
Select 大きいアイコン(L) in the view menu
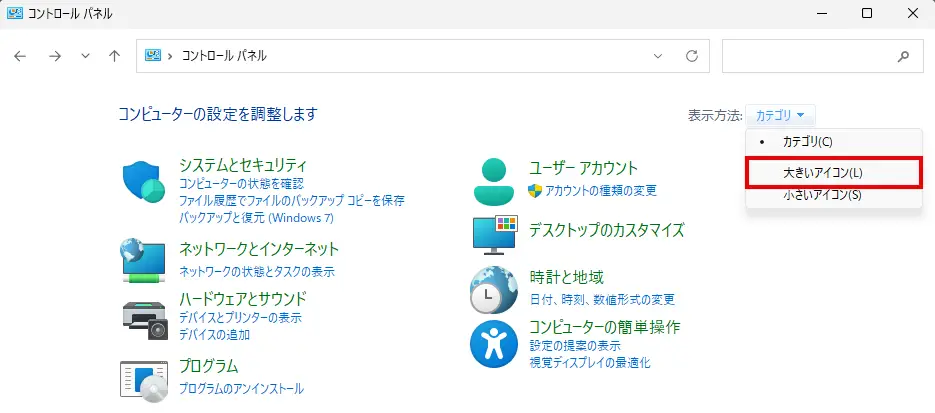[x=834, y=173]
